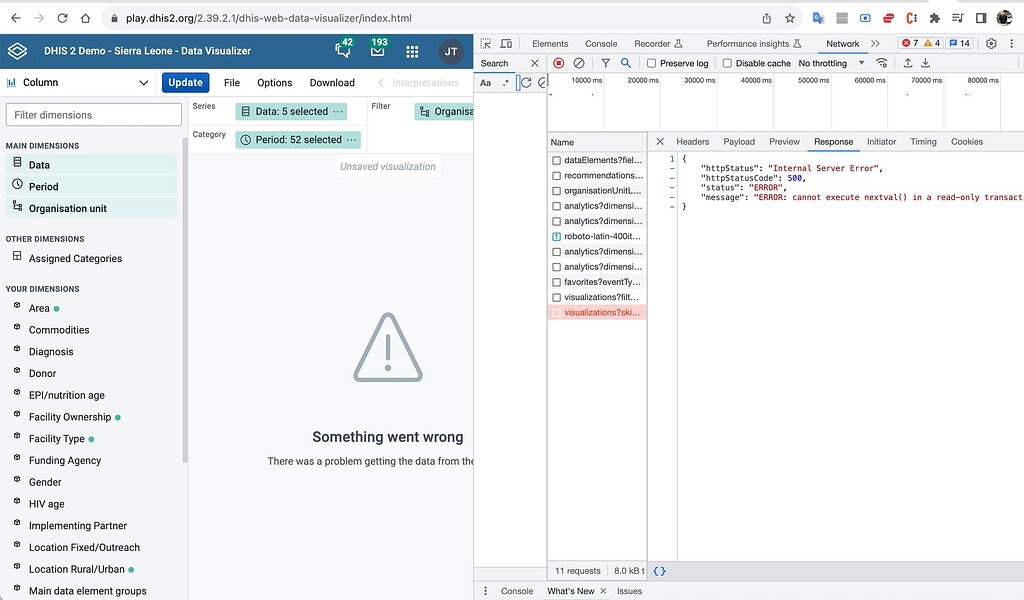Screen dimensions: 1024x600
Task: Open the DevTools settings gear icon
Action: 991,43
